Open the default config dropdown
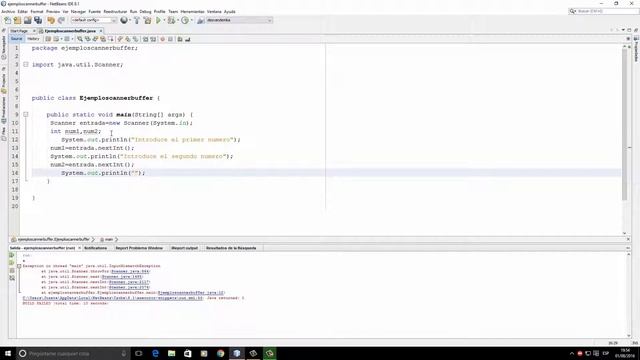This screenshot has width=640, height=360. (x=94, y=20)
